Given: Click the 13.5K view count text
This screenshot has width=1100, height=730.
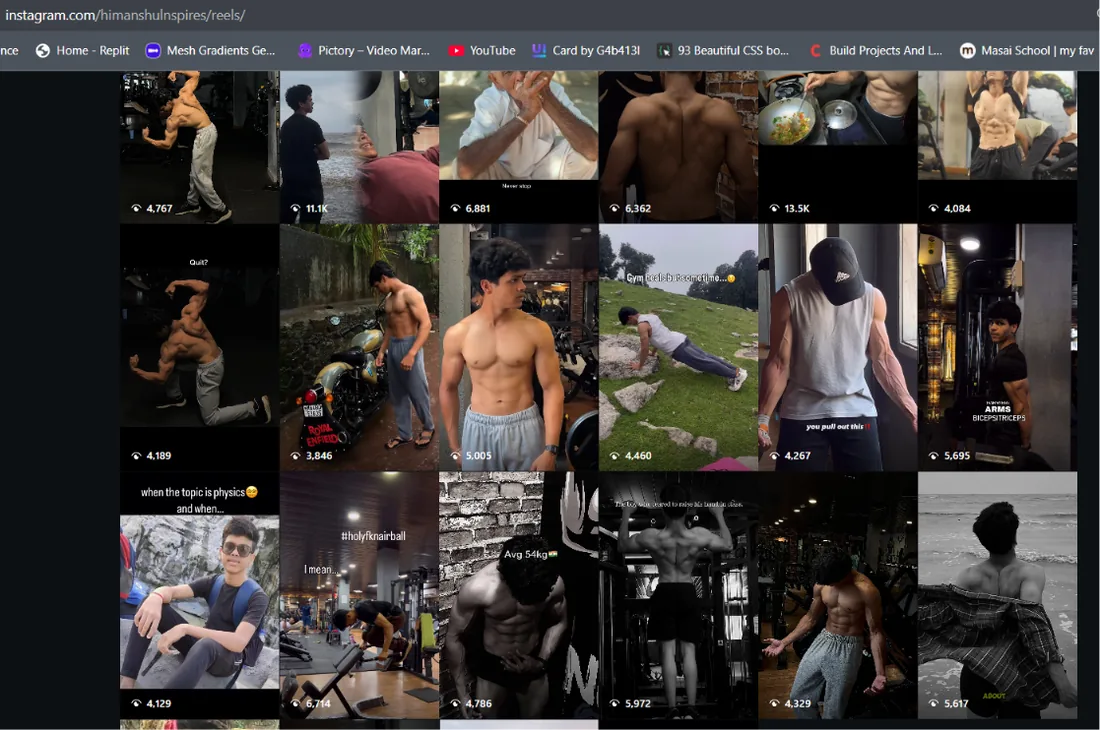Looking at the screenshot, I should [x=797, y=208].
